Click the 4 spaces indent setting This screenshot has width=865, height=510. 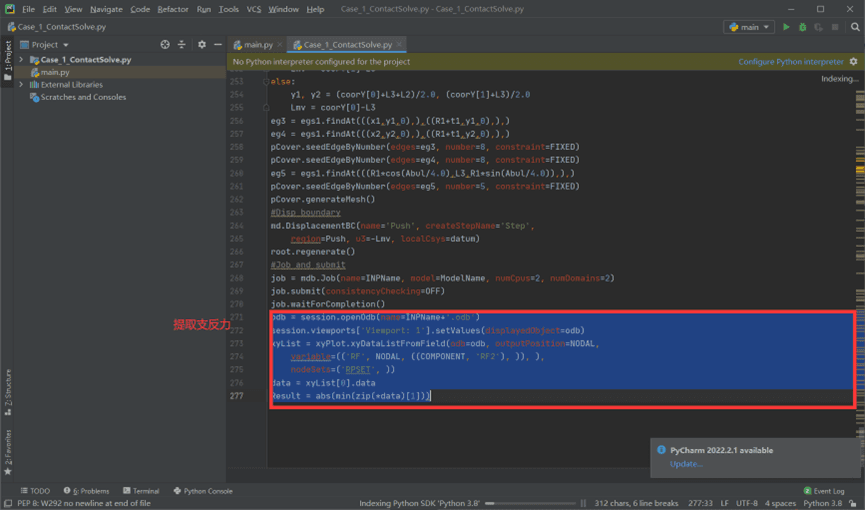781,503
